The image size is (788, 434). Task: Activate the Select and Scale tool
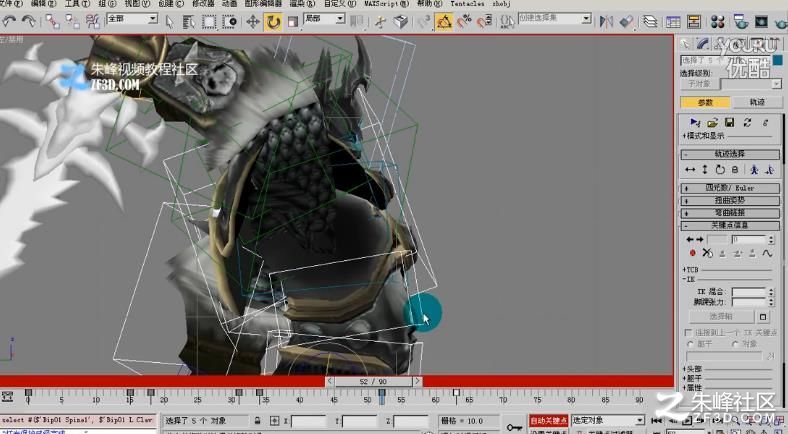point(293,22)
